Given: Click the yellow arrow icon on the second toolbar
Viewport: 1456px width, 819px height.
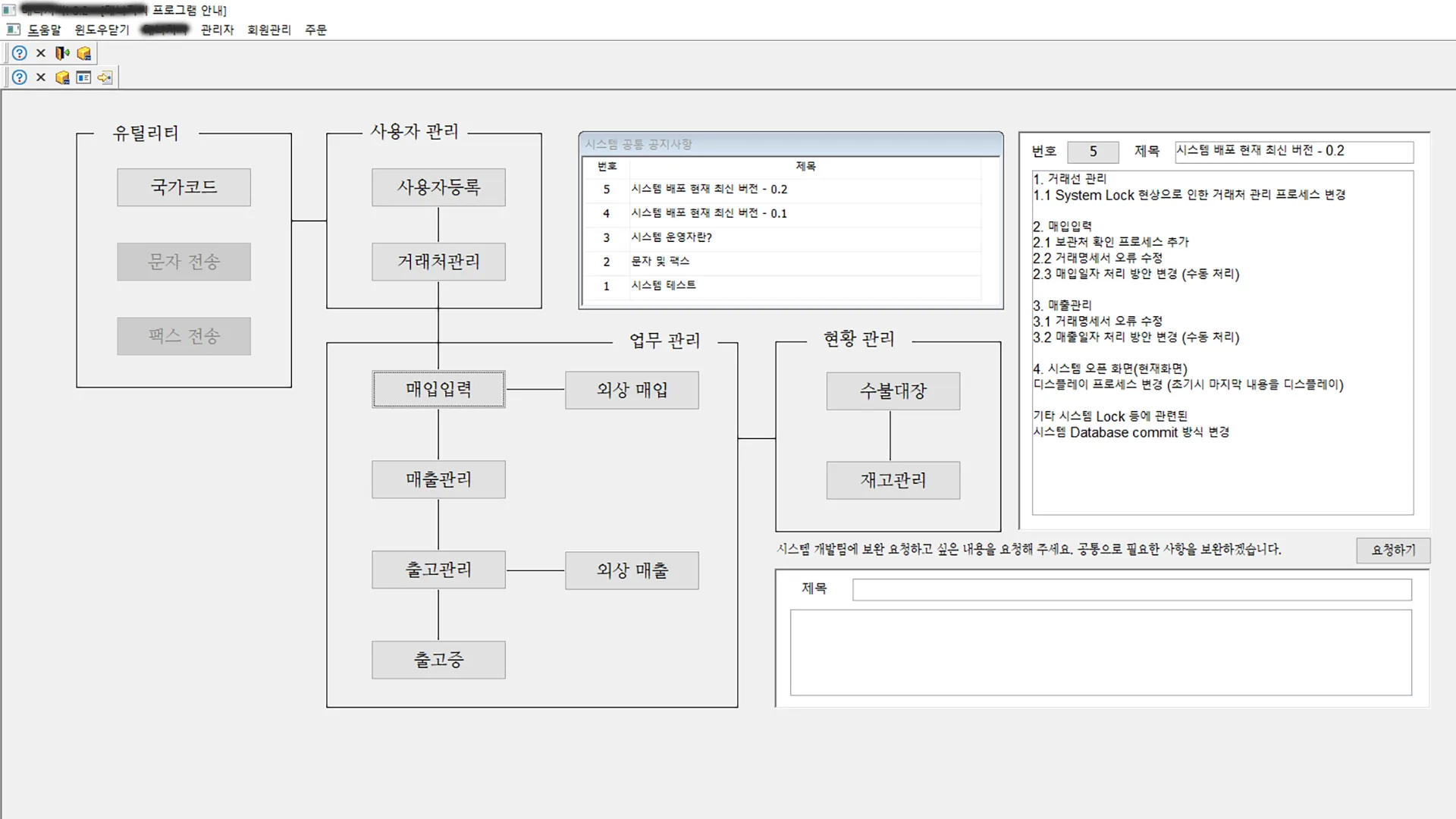Looking at the screenshot, I should [105, 77].
